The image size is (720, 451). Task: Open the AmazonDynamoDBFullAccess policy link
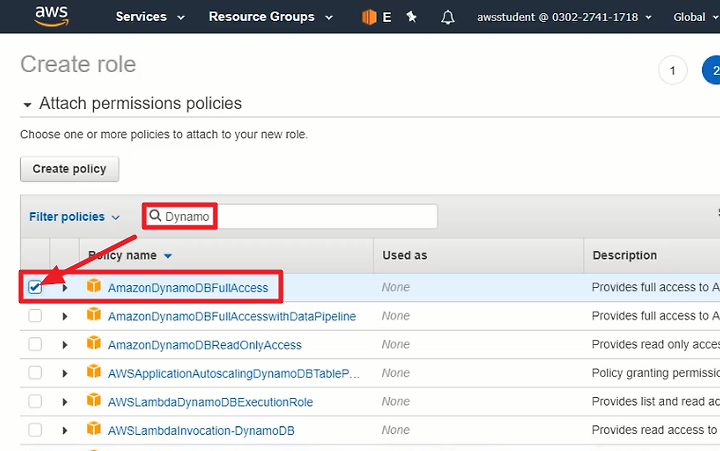(x=188, y=288)
